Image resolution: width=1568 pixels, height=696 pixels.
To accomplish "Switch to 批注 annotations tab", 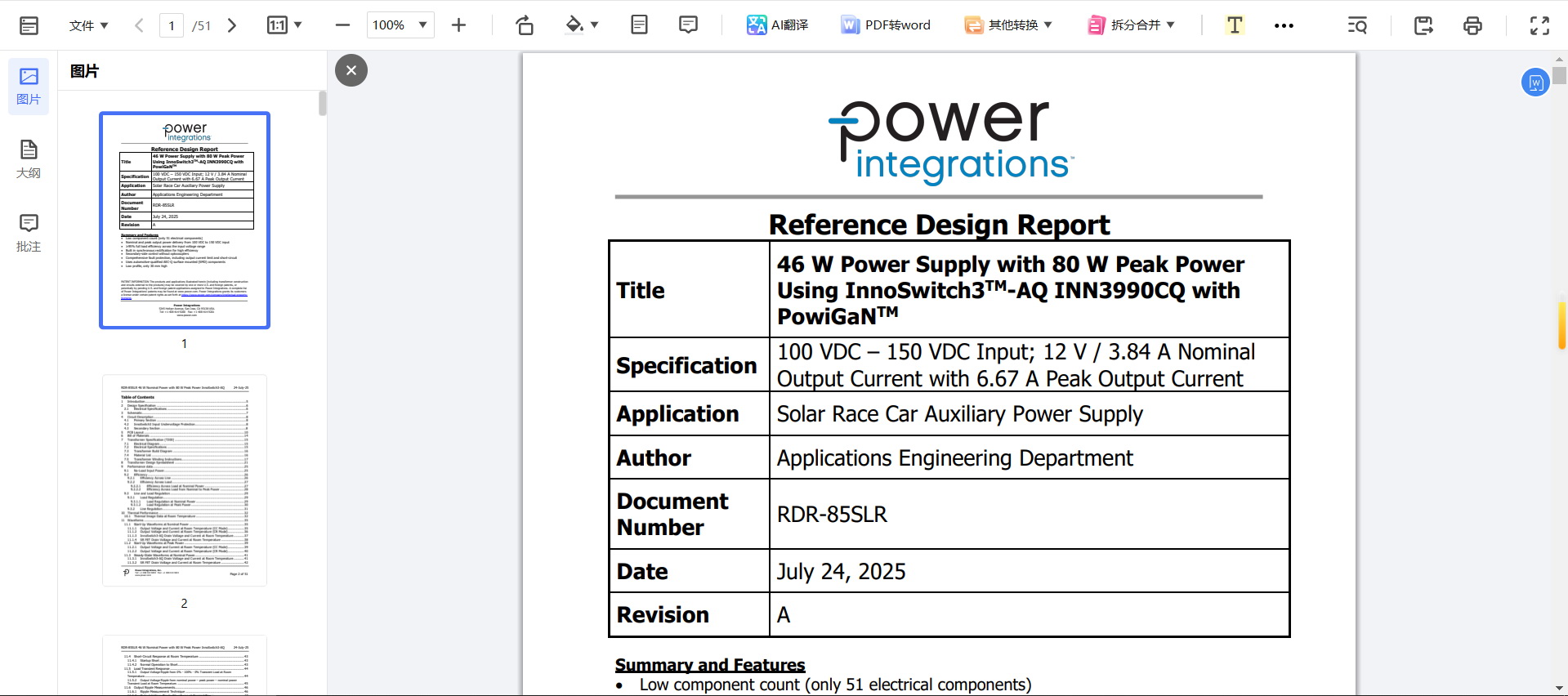I will (x=29, y=233).
